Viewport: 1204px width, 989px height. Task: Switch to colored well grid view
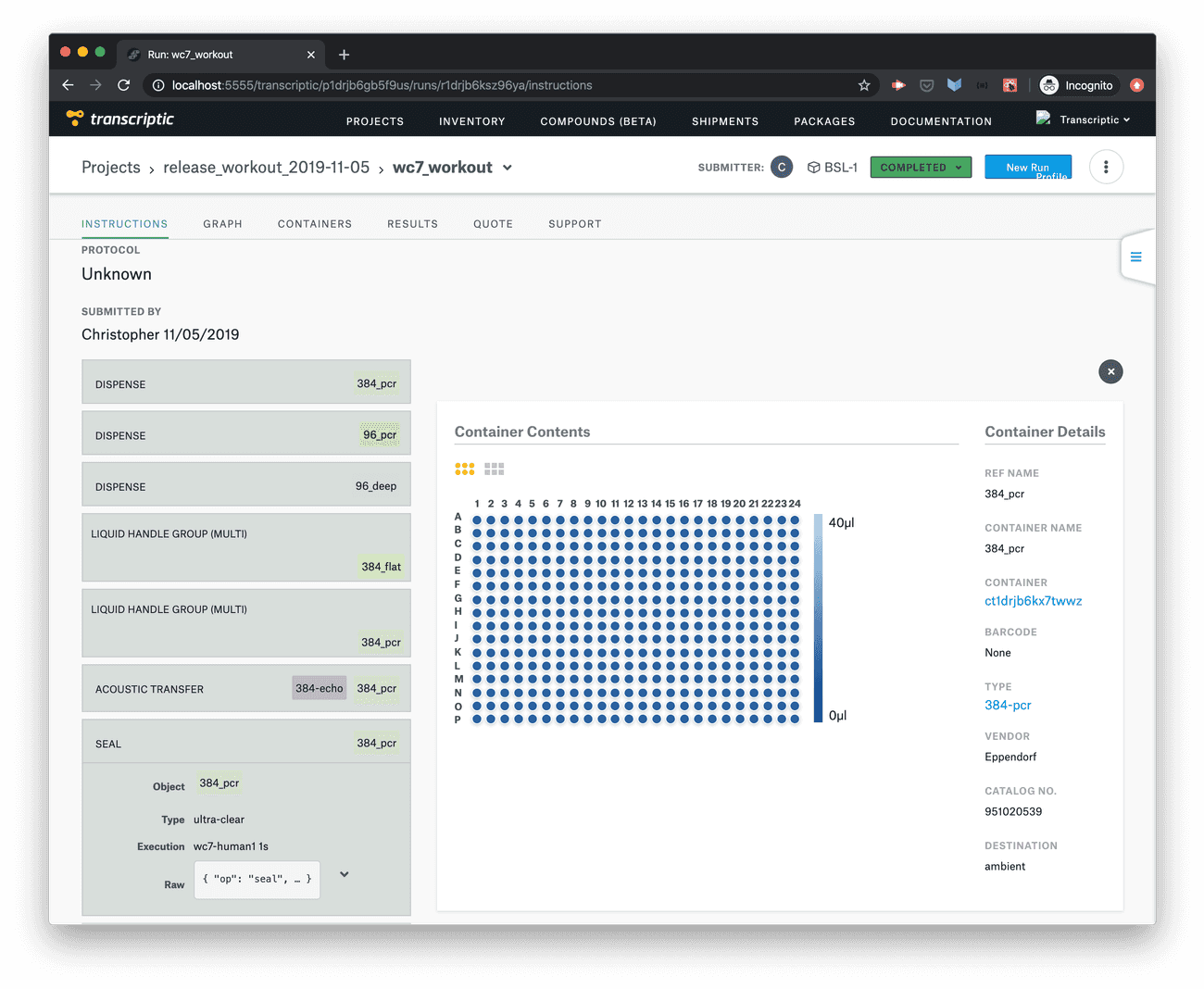pyautogui.click(x=465, y=469)
